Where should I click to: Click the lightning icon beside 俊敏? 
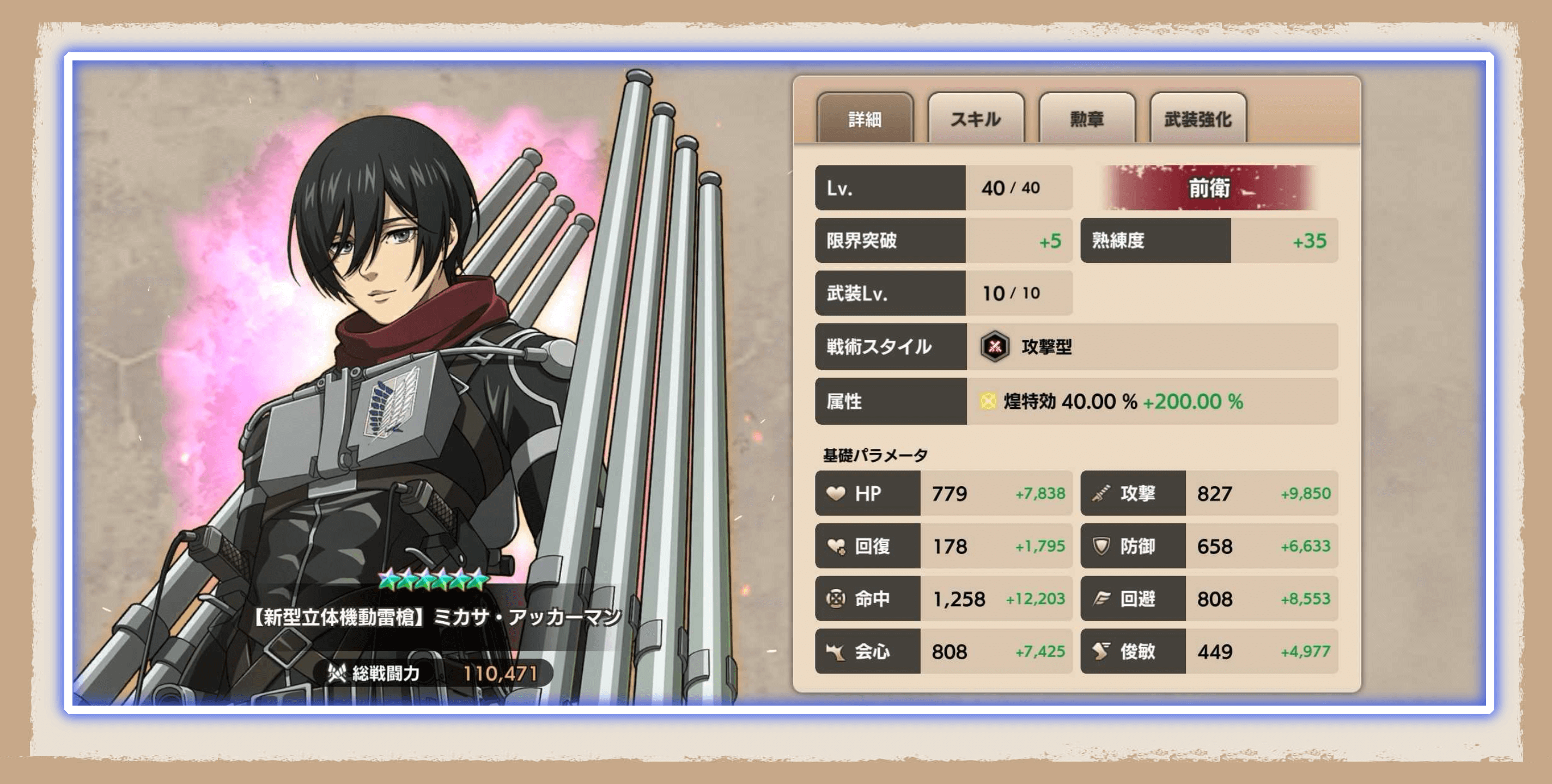(x=1101, y=651)
